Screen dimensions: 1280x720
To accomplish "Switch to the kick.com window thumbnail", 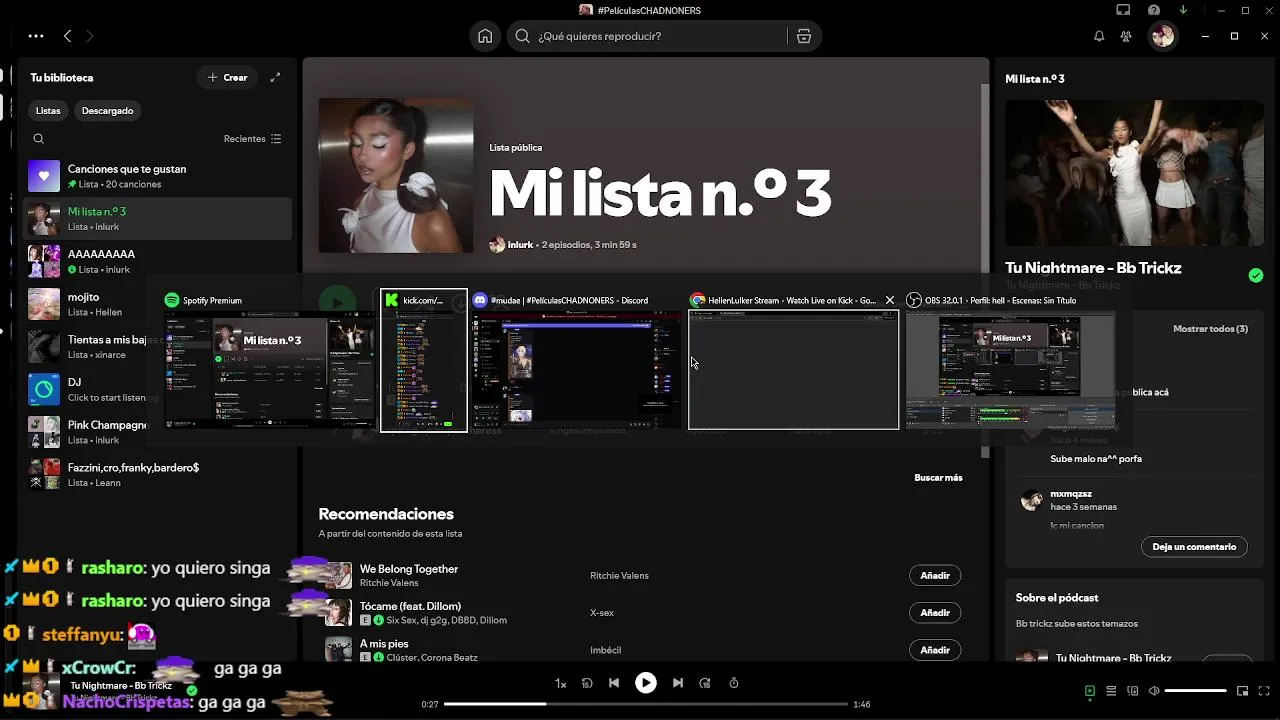I will click(x=423, y=360).
